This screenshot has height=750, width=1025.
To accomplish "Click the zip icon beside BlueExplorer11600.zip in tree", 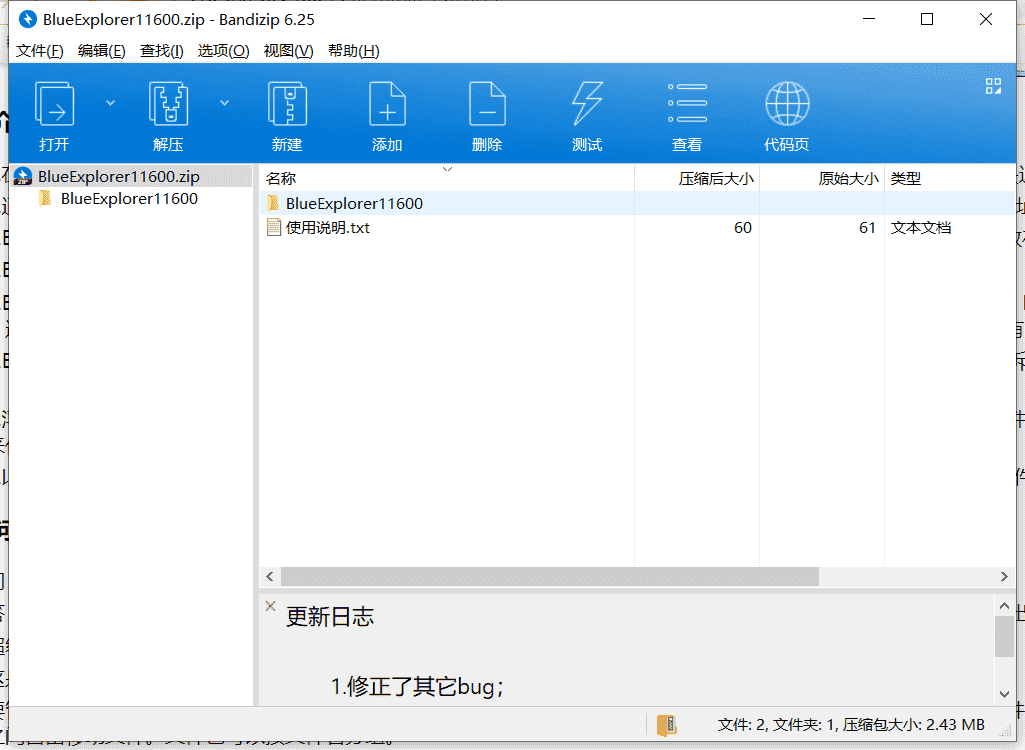I will pos(23,177).
